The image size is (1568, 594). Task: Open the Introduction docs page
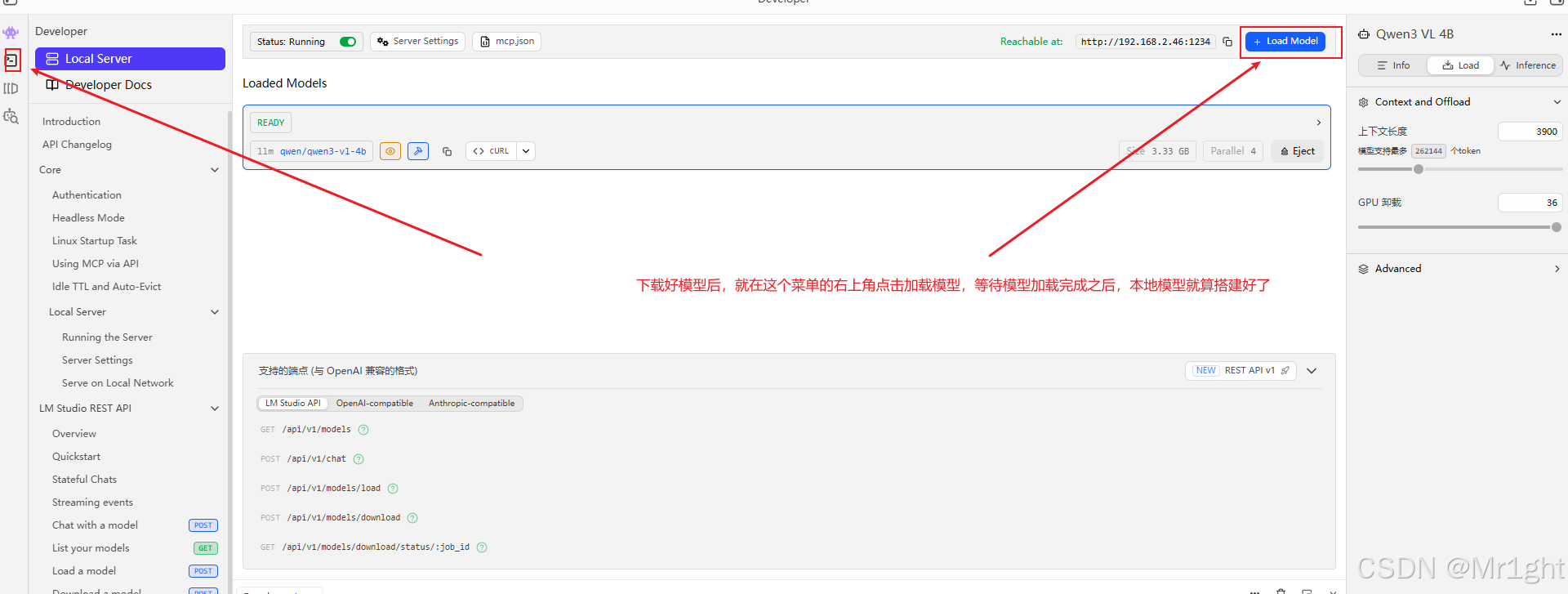(x=71, y=122)
